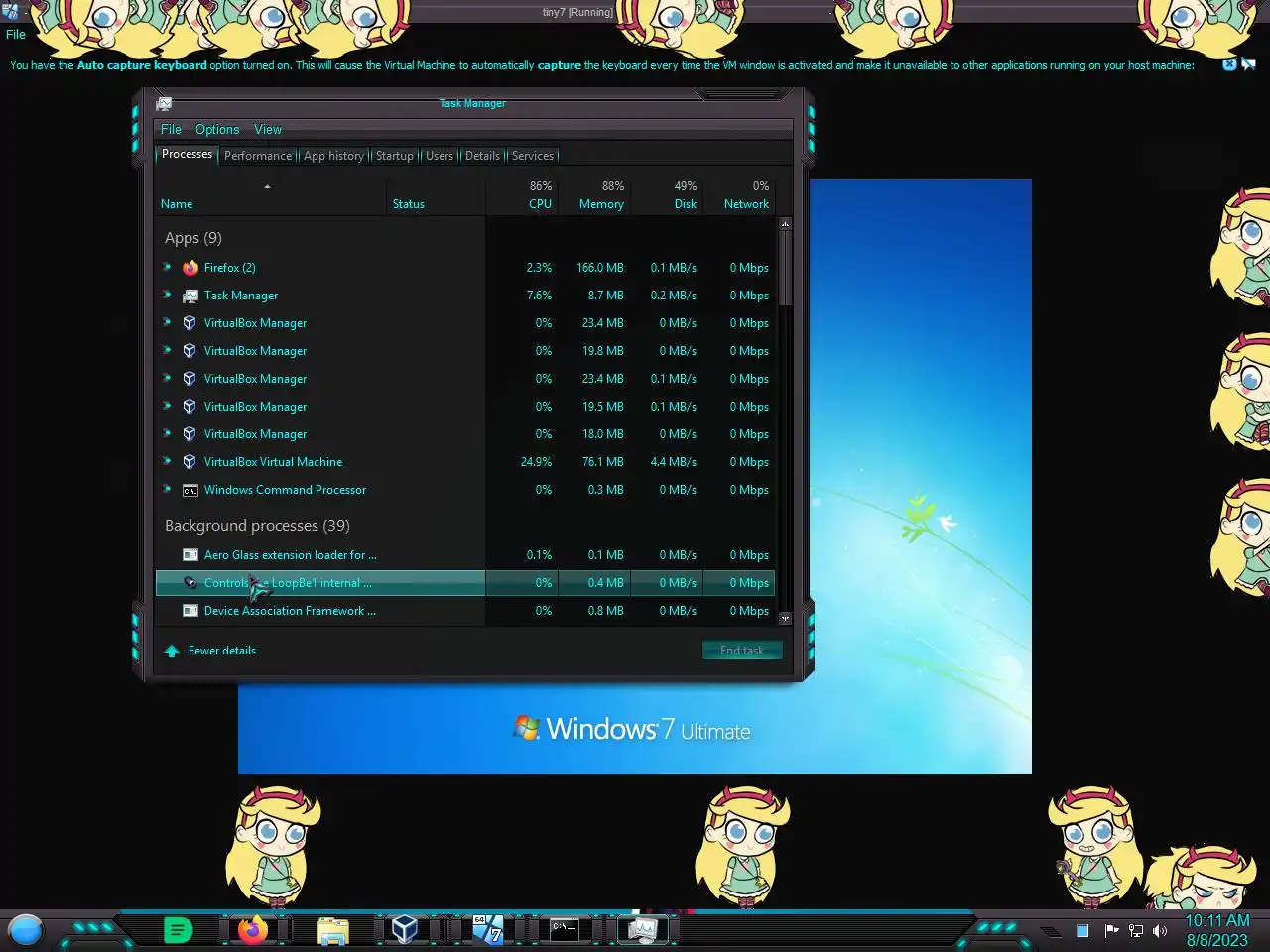Open VirtualBox cube icon in taskbar
The image size is (1270, 952).
click(404, 929)
